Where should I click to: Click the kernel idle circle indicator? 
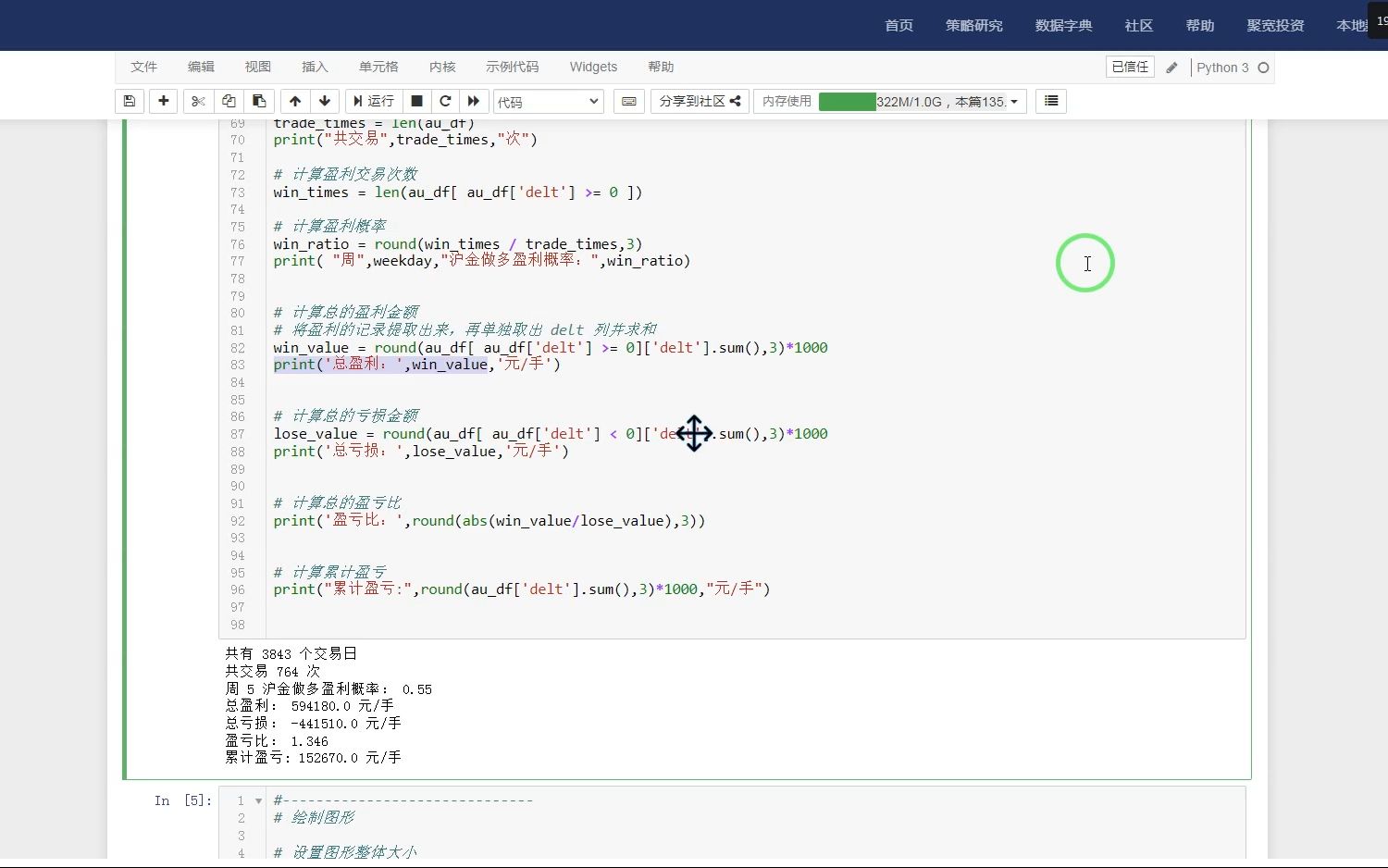click(x=1263, y=68)
